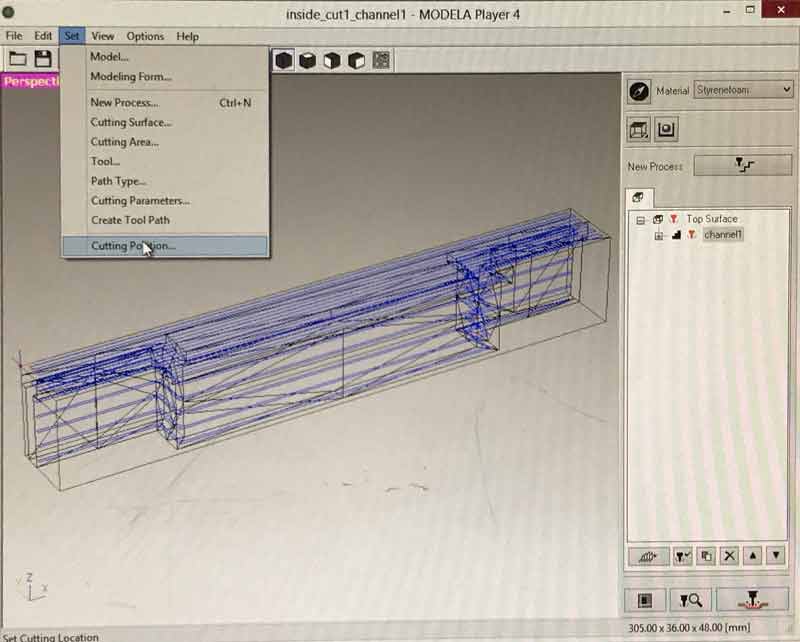This screenshot has height=642, width=800.
Task: Move process down with down arrow
Action: pyautogui.click(x=776, y=555)
